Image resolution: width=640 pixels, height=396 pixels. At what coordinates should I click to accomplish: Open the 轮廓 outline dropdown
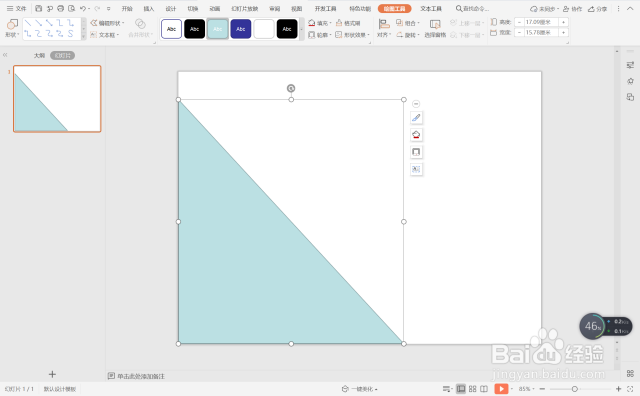coord(320,35)
